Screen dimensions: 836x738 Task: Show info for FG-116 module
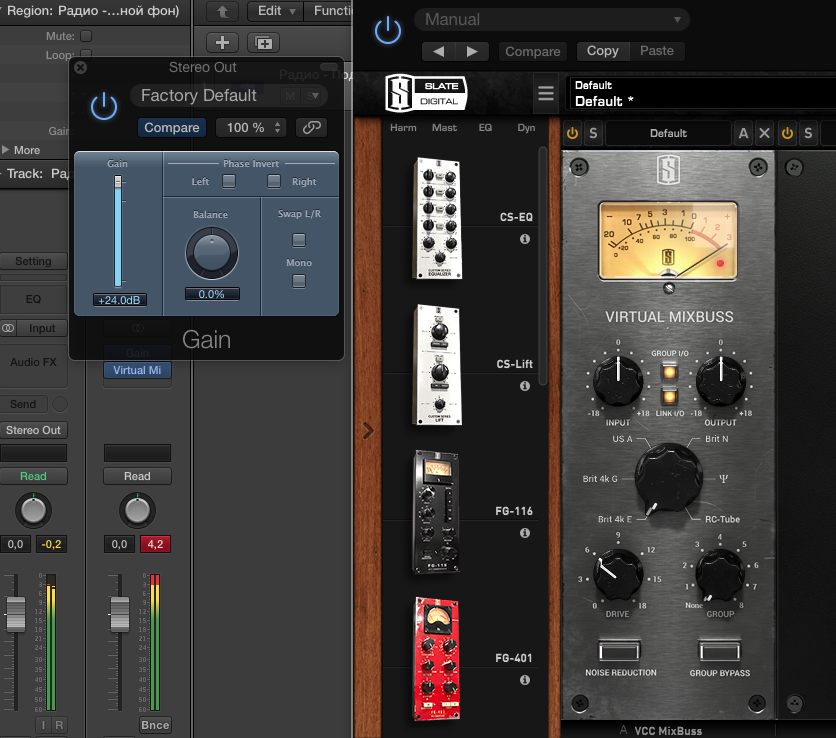(x=525, y=533)
